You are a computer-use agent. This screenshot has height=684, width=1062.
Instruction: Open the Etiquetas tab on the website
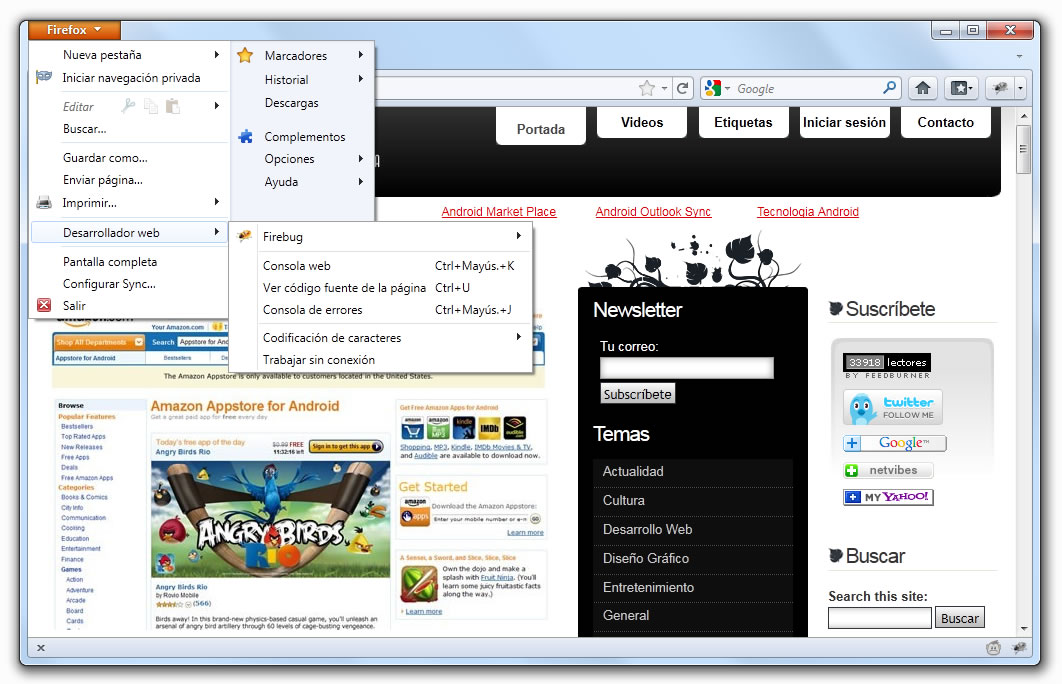pyautogui.click(x=743, y=123)
